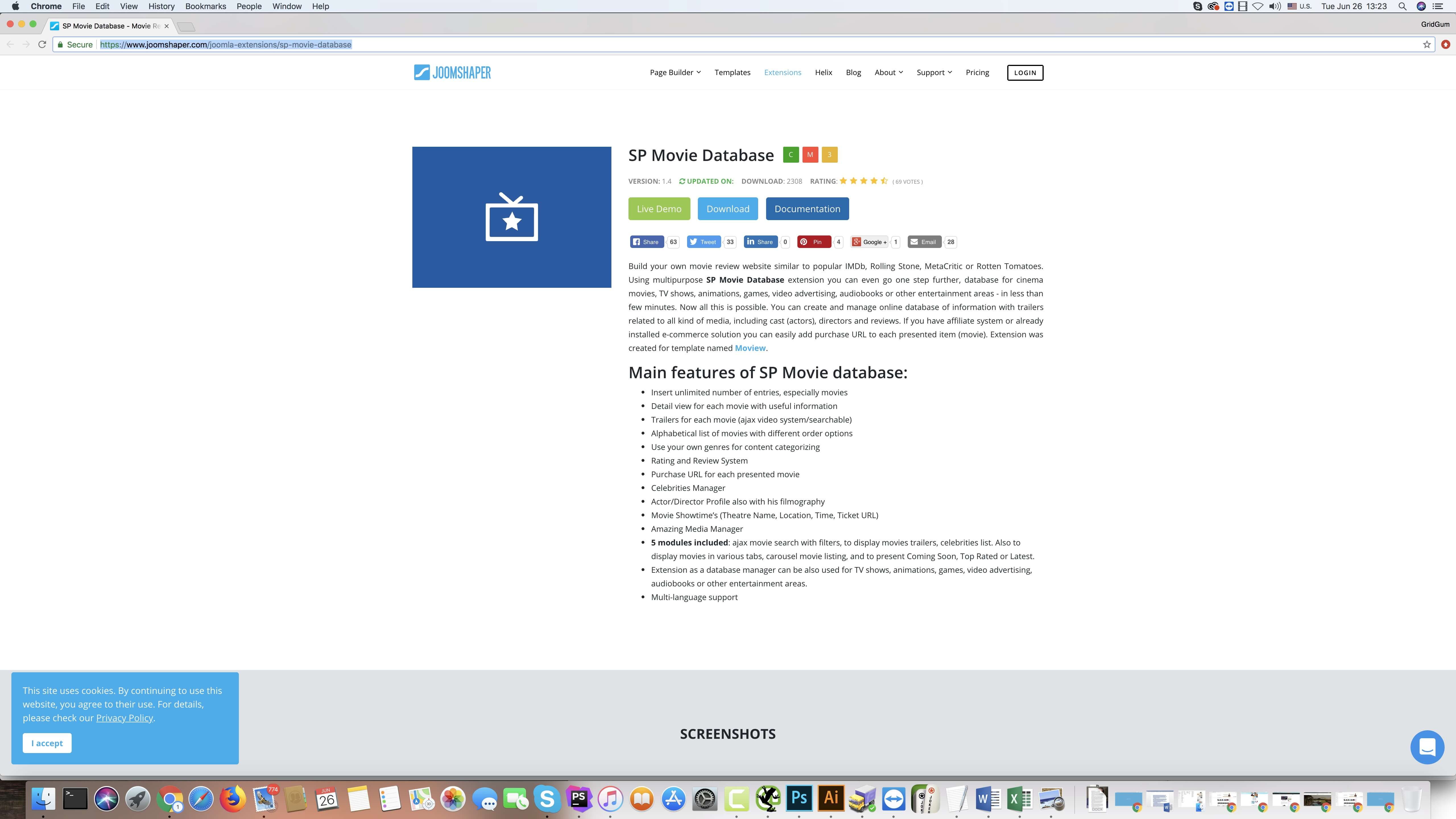Open Safari from the dock
Viewport: 1456px width, 819px height.
click(201, 799)
